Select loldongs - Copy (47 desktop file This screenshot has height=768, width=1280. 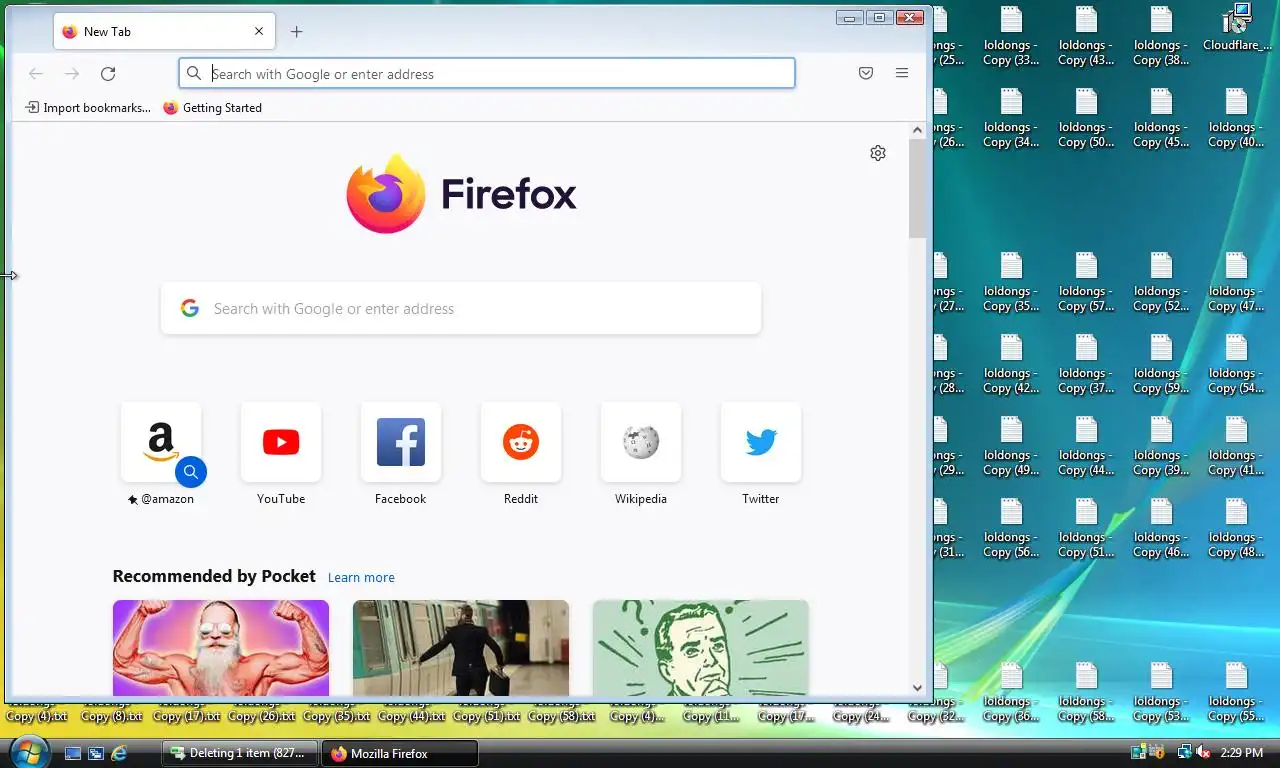(x=1236, y=282)
